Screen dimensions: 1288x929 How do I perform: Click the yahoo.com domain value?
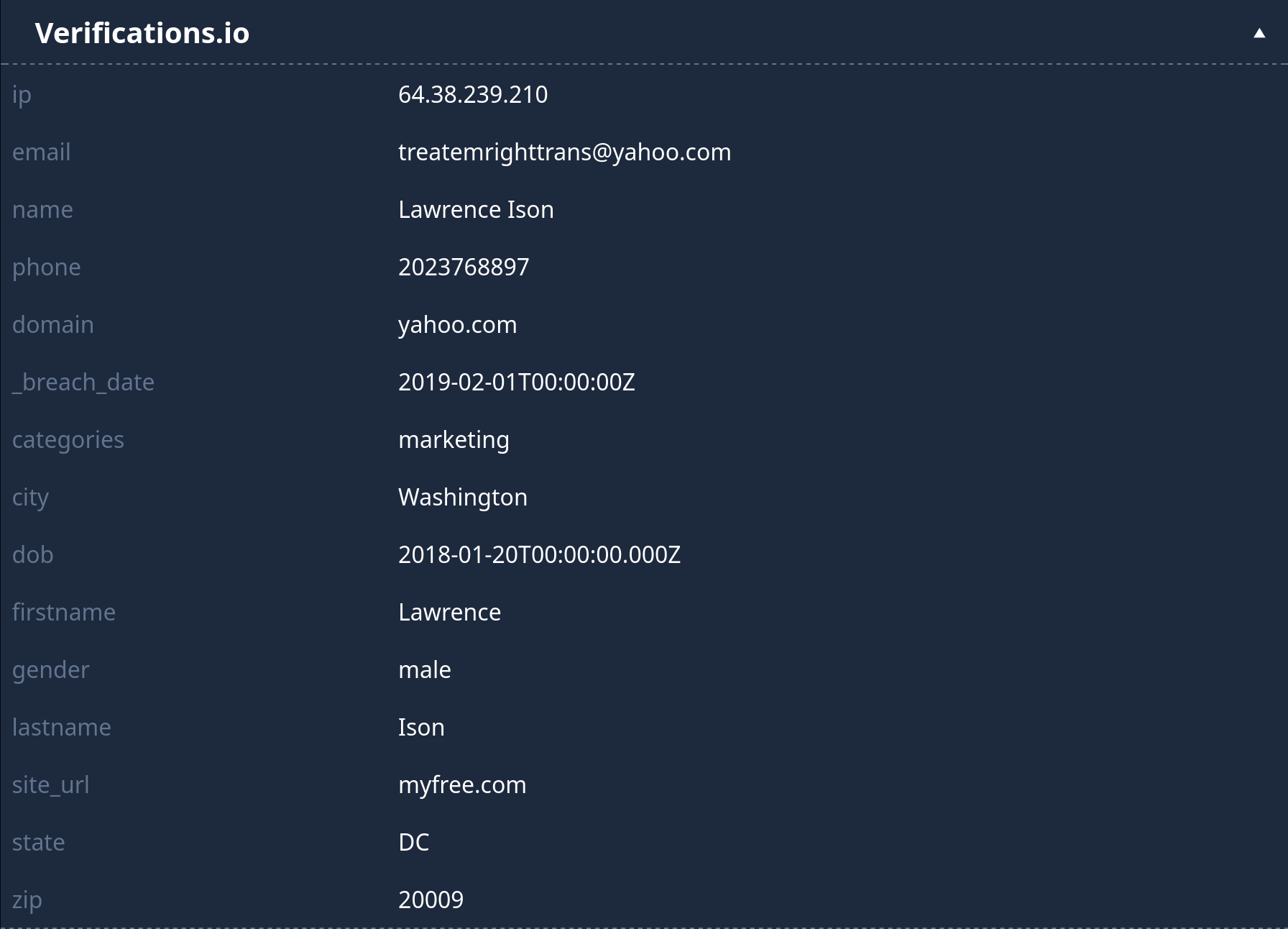[457, 324]
